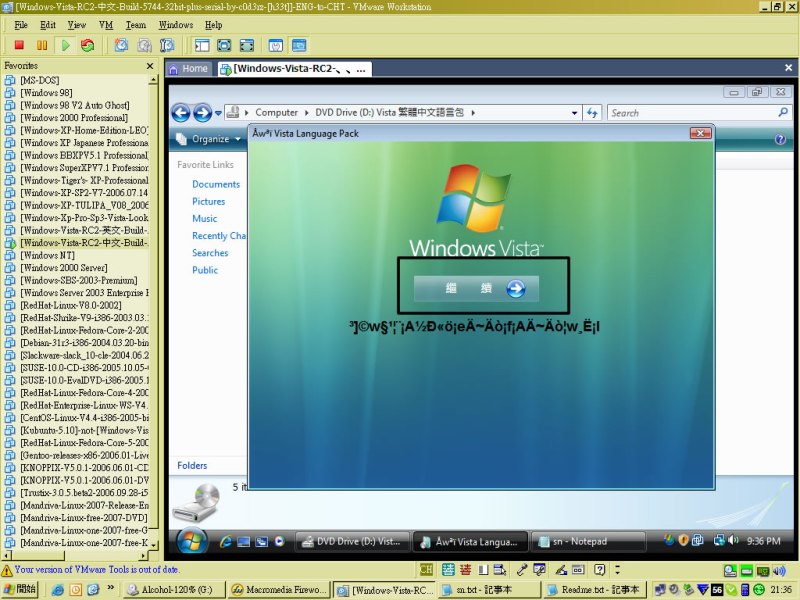Click the VMware Tools out of date warning
Image resolution: width=800 pixels, height=600 pixels.
91,570
